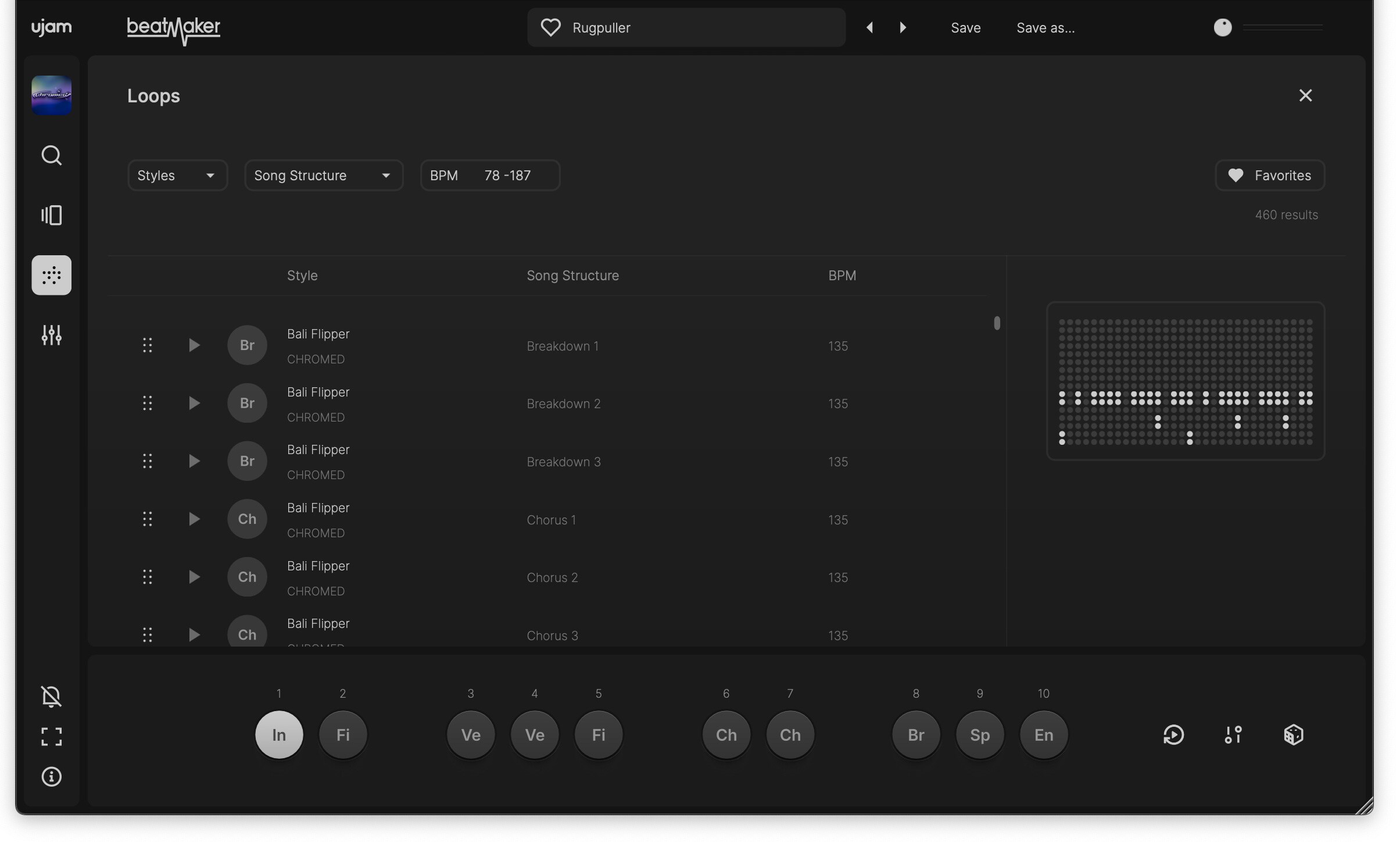Open the kit library sidebar icon
Screen dimensions: 1400x846
click(51, 215)
